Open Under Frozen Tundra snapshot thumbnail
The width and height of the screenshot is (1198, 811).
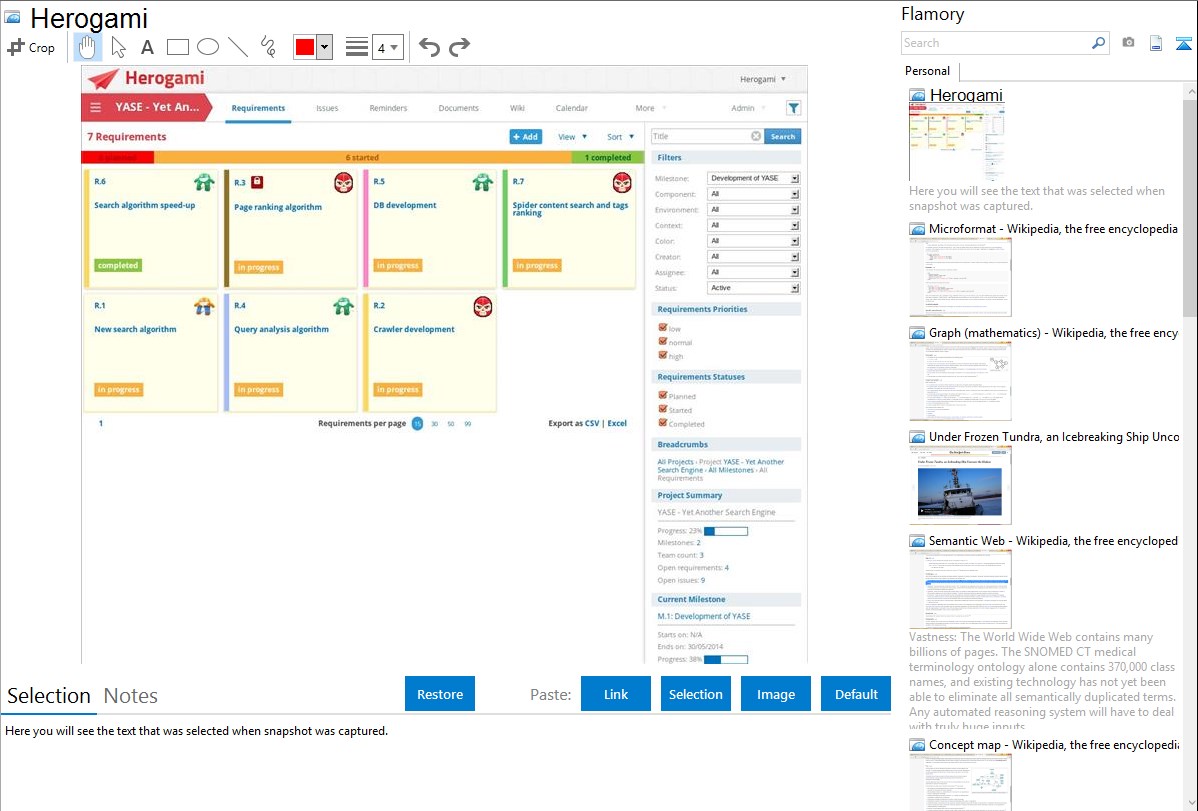click(960, 485)
